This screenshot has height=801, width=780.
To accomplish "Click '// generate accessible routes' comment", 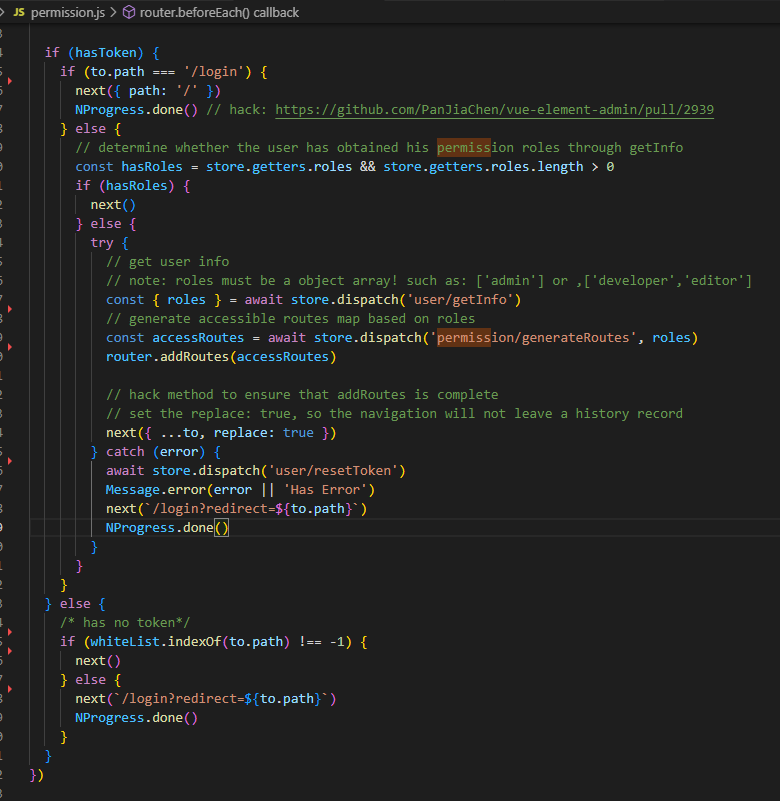I will pos(291,319).
